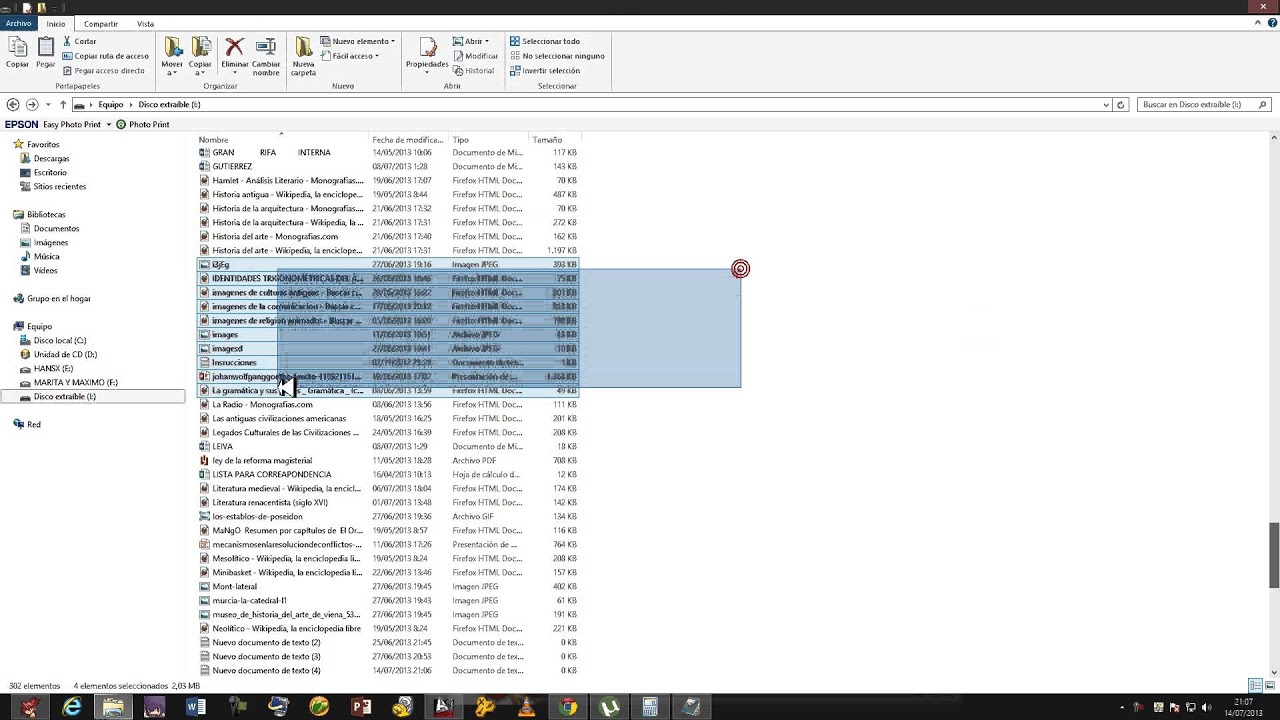
Task: Refresh the current folder view
Action: [x=1120, y=104]
